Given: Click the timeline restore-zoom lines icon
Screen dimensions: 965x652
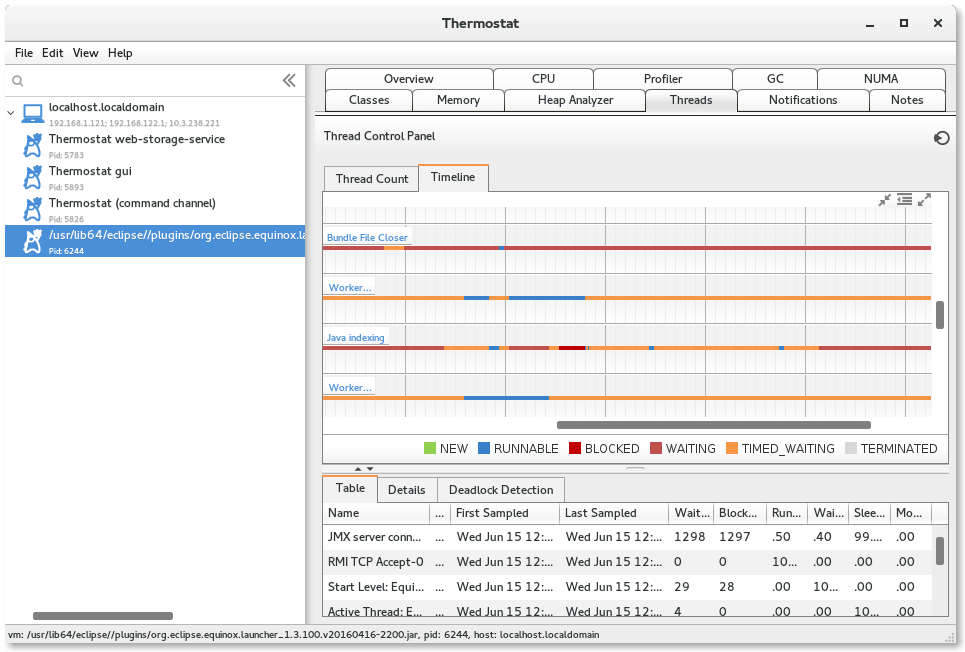Looking at the screenshot, I should click(904, 200).
